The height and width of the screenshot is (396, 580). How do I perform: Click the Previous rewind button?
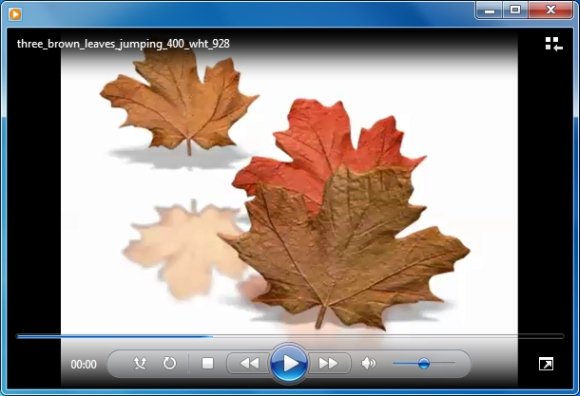(x=250, y=364)
